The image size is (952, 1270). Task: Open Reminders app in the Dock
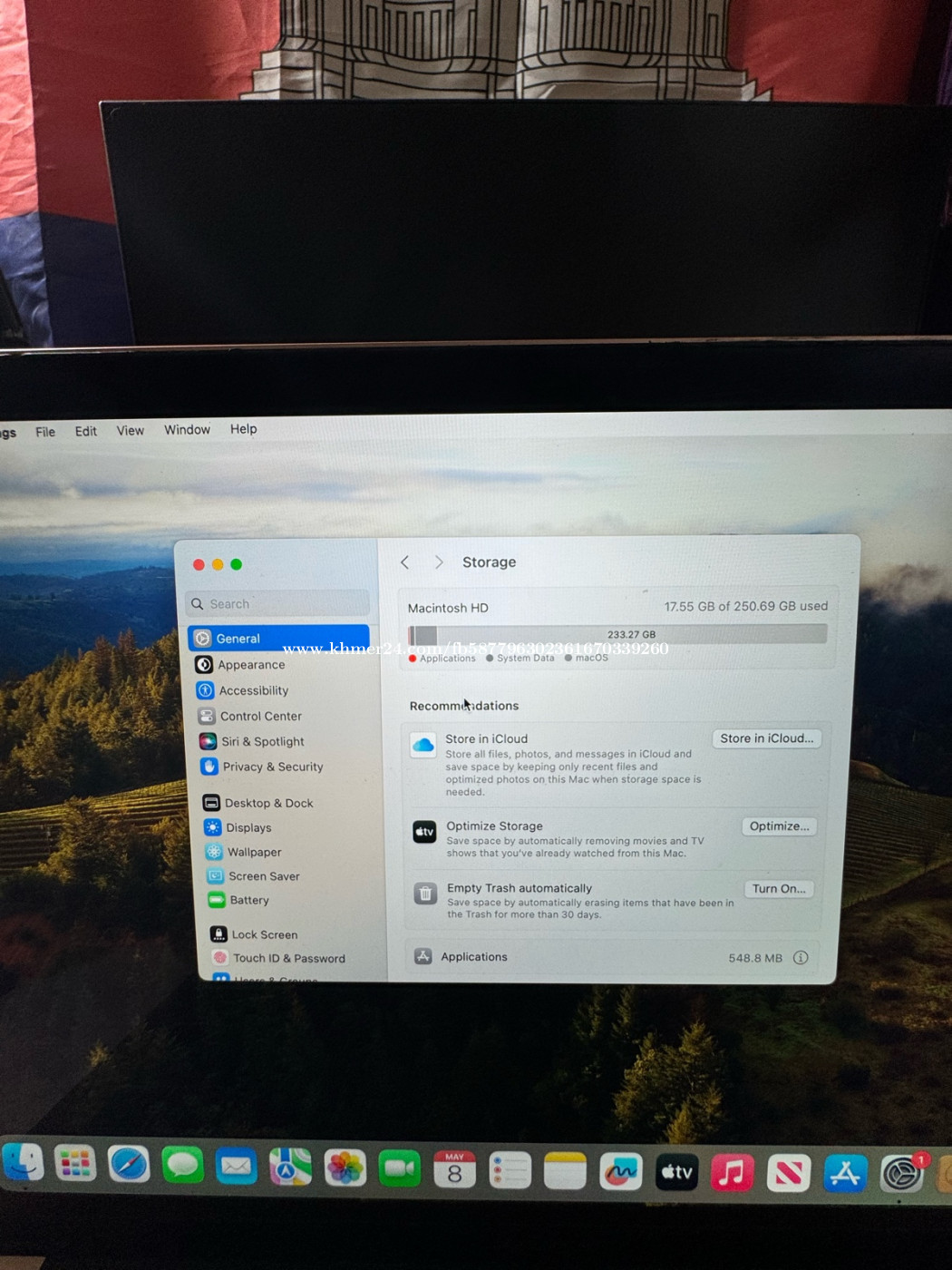pyautogui.click(x=510, y=1171)
